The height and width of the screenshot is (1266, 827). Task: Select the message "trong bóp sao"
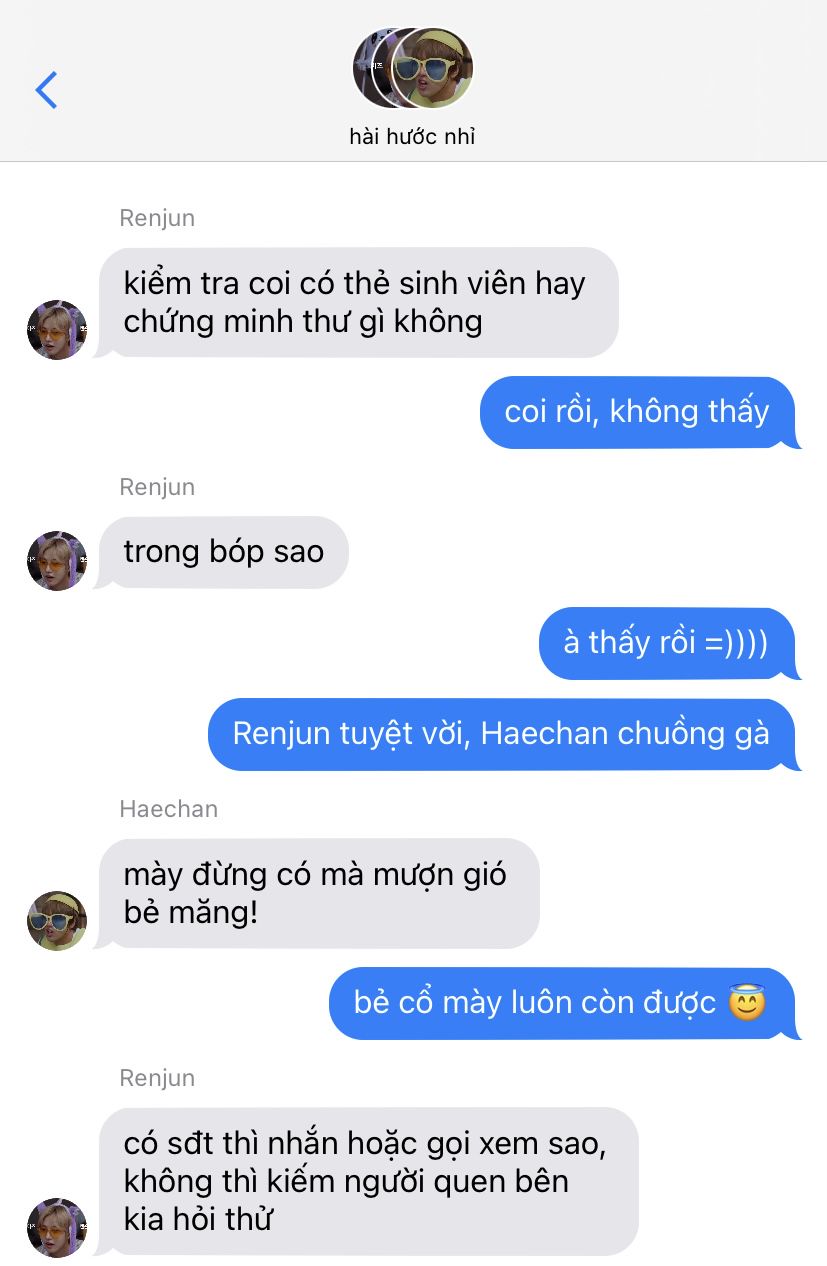224,552
